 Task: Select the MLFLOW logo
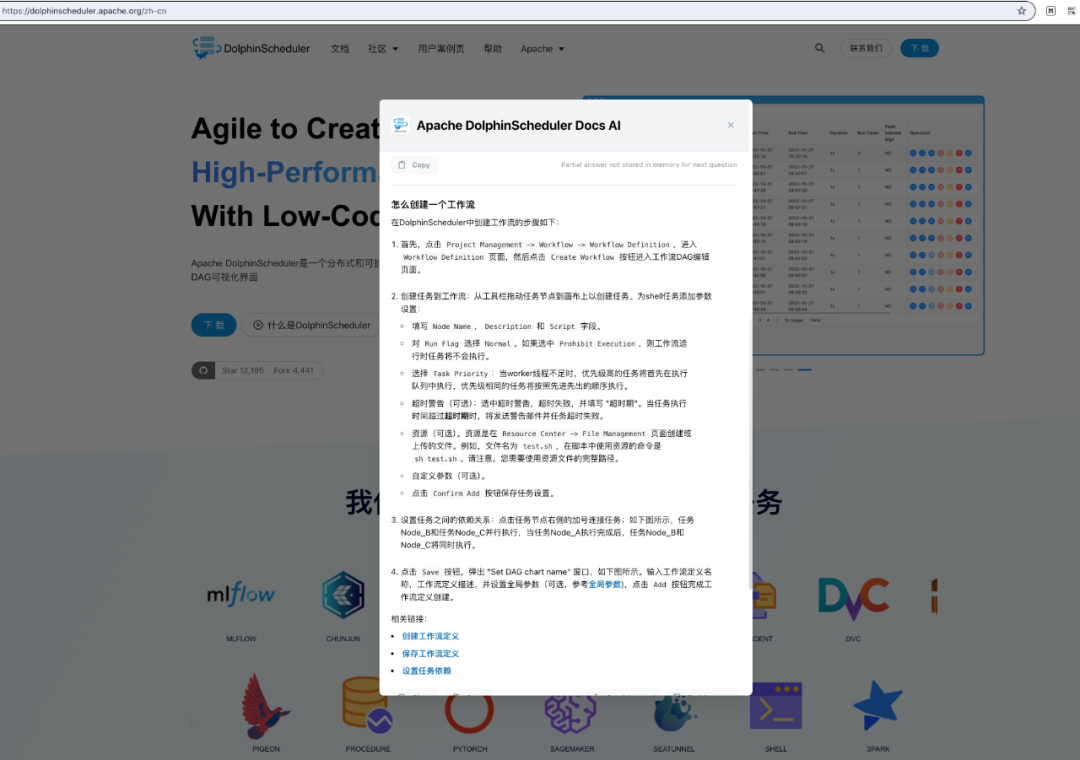[x=240, y=594]
